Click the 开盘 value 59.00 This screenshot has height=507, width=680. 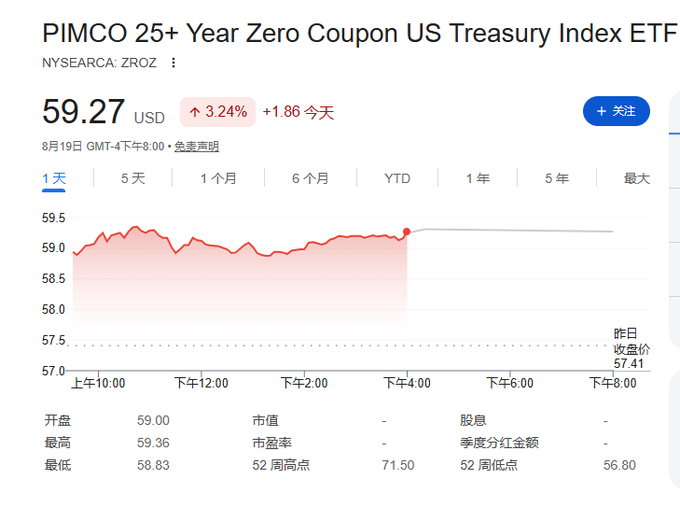tap(153, 420)
